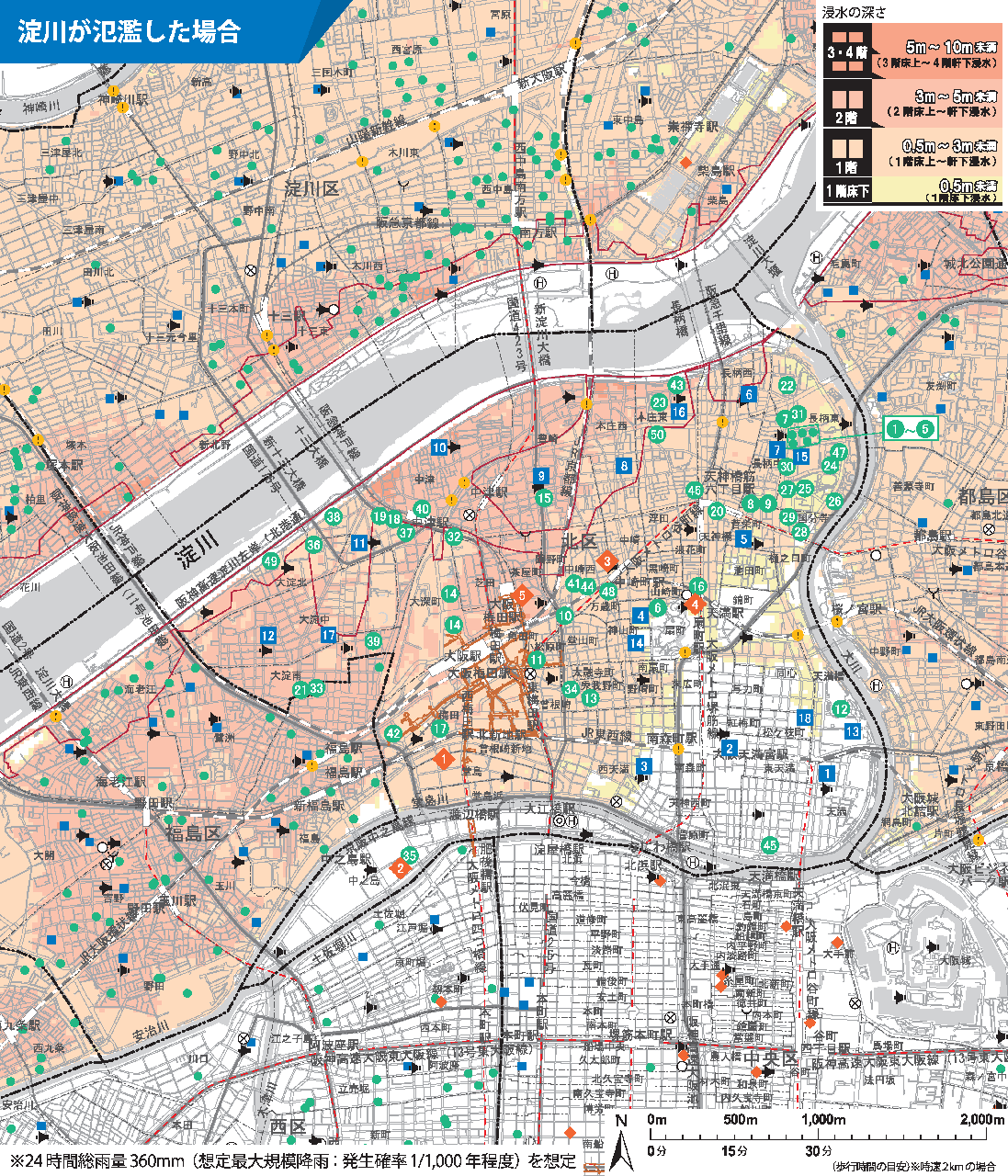Select orange diamond marker number 2

pyautogui.click(x=400, y=867)
